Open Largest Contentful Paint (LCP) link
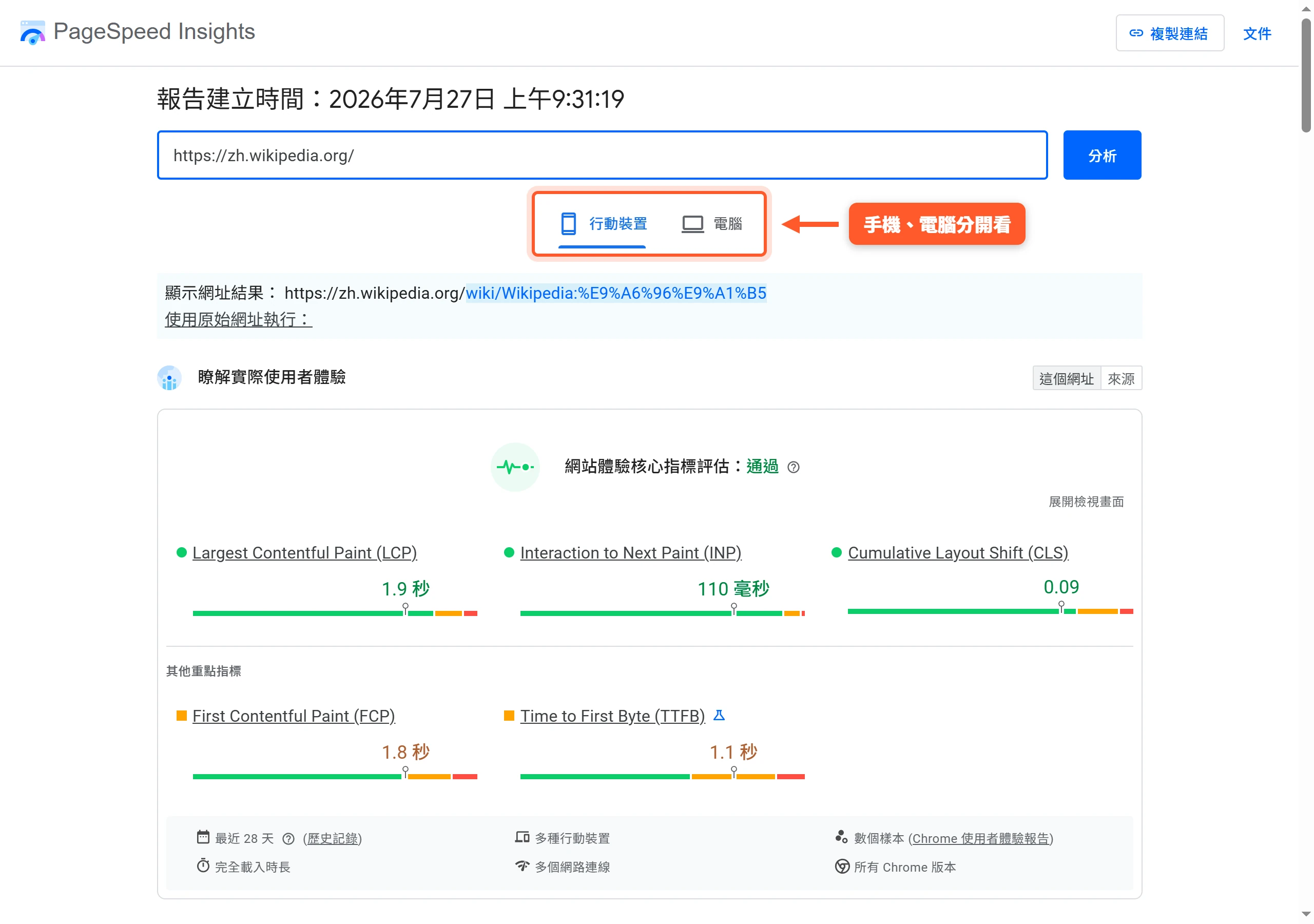The height and width of the screenshot is (924, 1314). click(x=304, y=553)
